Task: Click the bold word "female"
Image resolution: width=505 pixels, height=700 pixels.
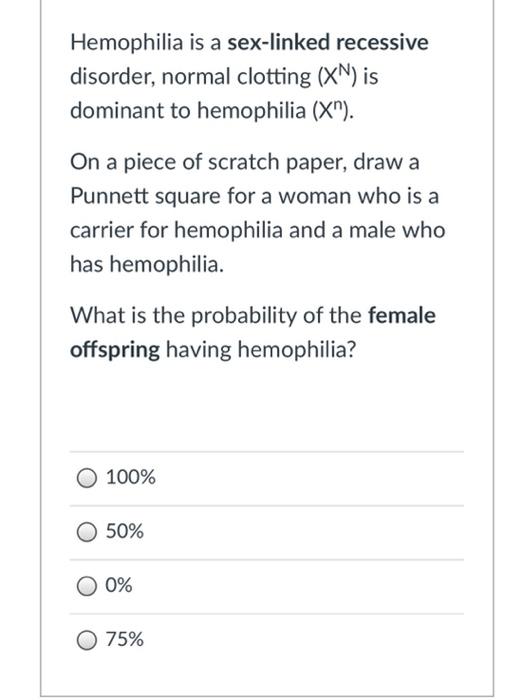Action: point(402,315)
